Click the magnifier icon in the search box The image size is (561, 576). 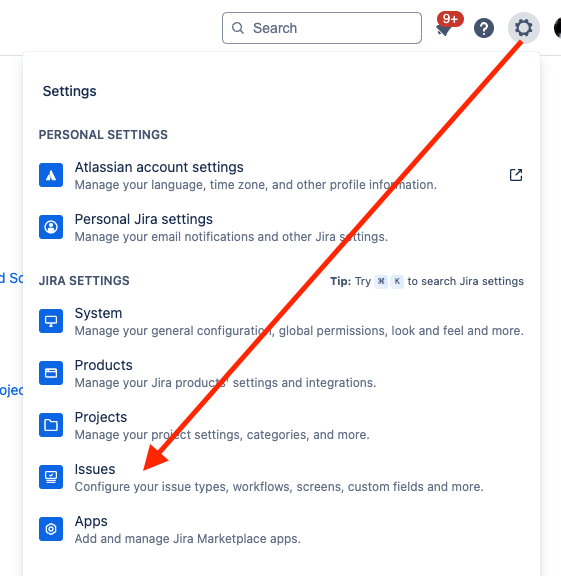pos(238,28)
